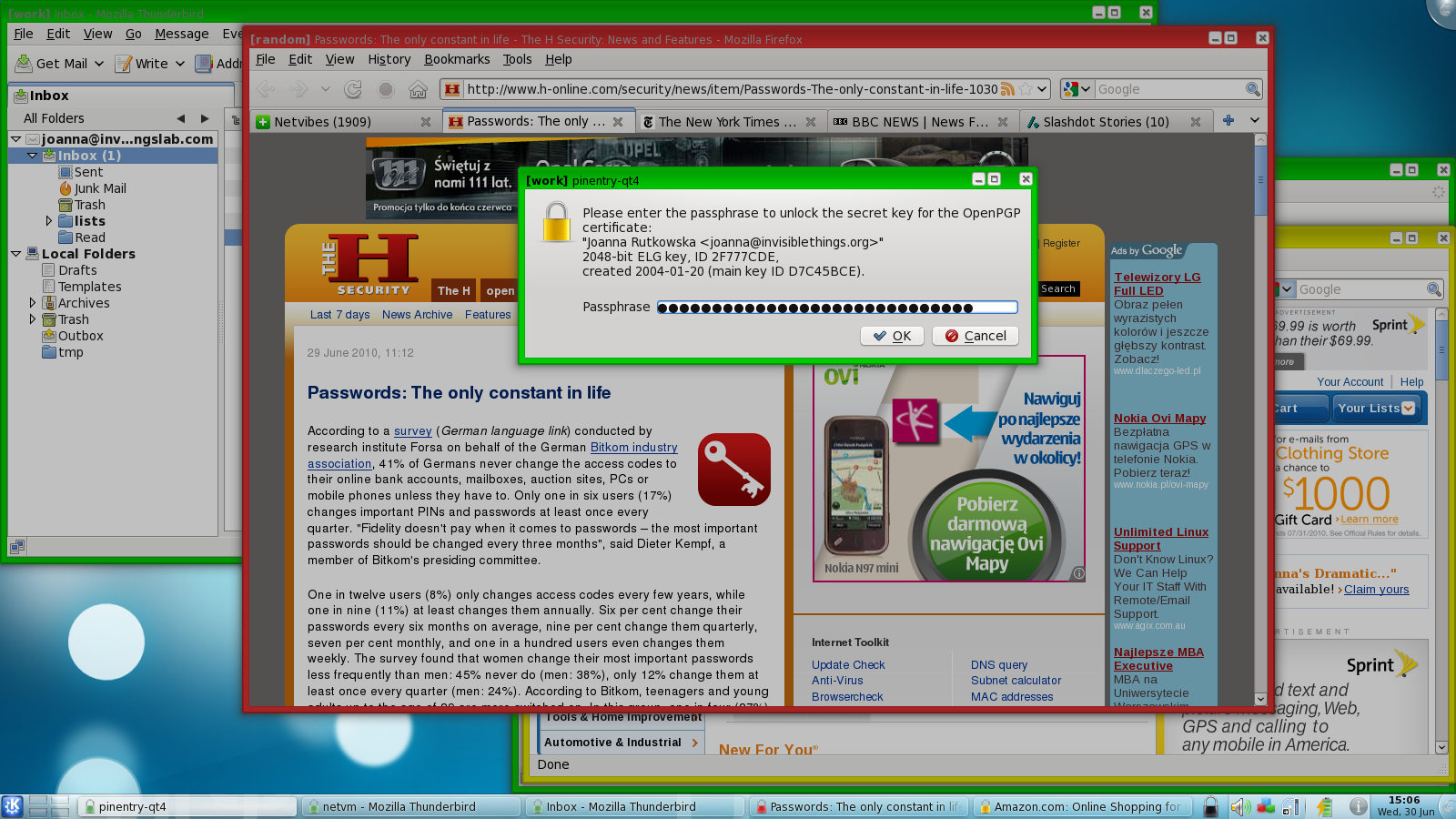Click the Firefox Back arrow

coord(266,89)
